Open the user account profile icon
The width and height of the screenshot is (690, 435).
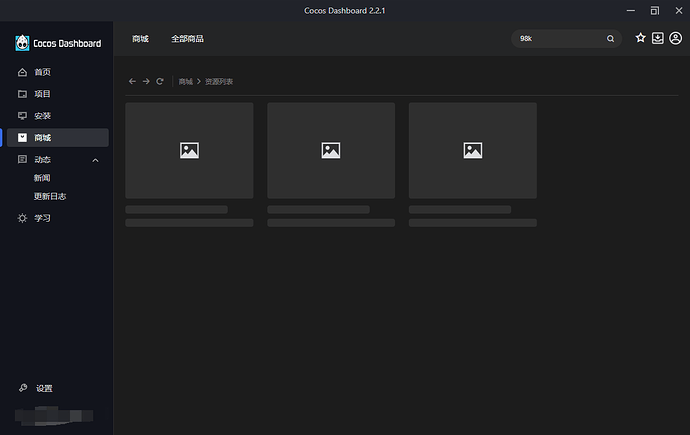[675, 38]
